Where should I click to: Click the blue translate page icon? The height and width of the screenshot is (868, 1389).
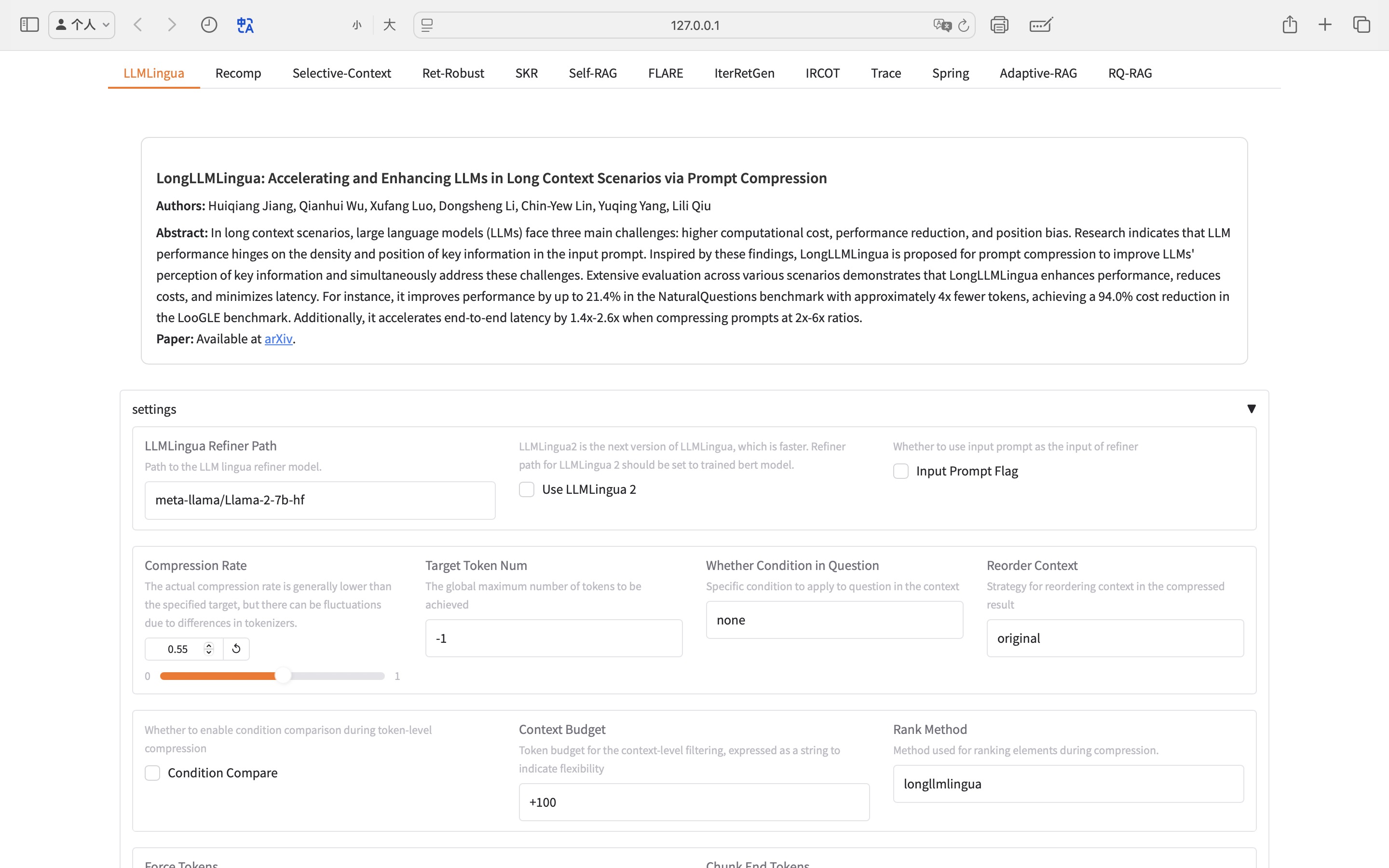245,25
